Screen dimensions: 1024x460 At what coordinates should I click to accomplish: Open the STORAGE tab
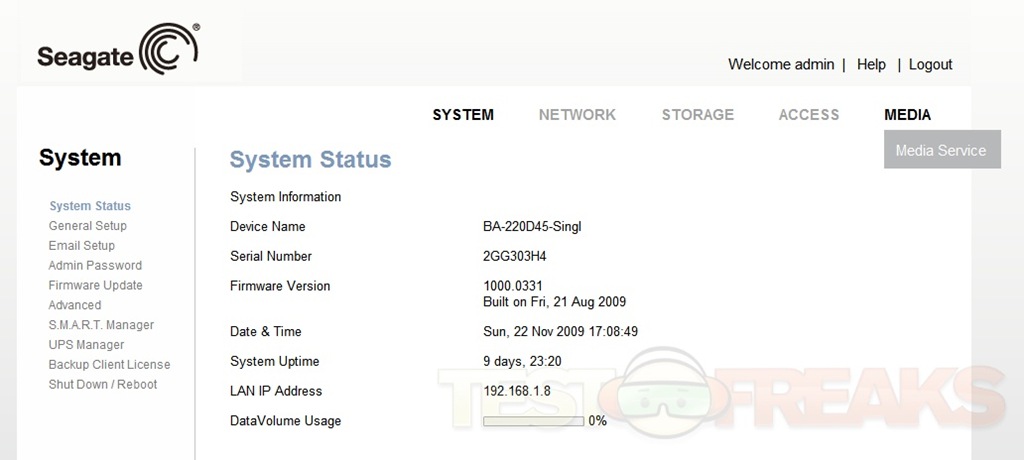(x=697, y=115)
